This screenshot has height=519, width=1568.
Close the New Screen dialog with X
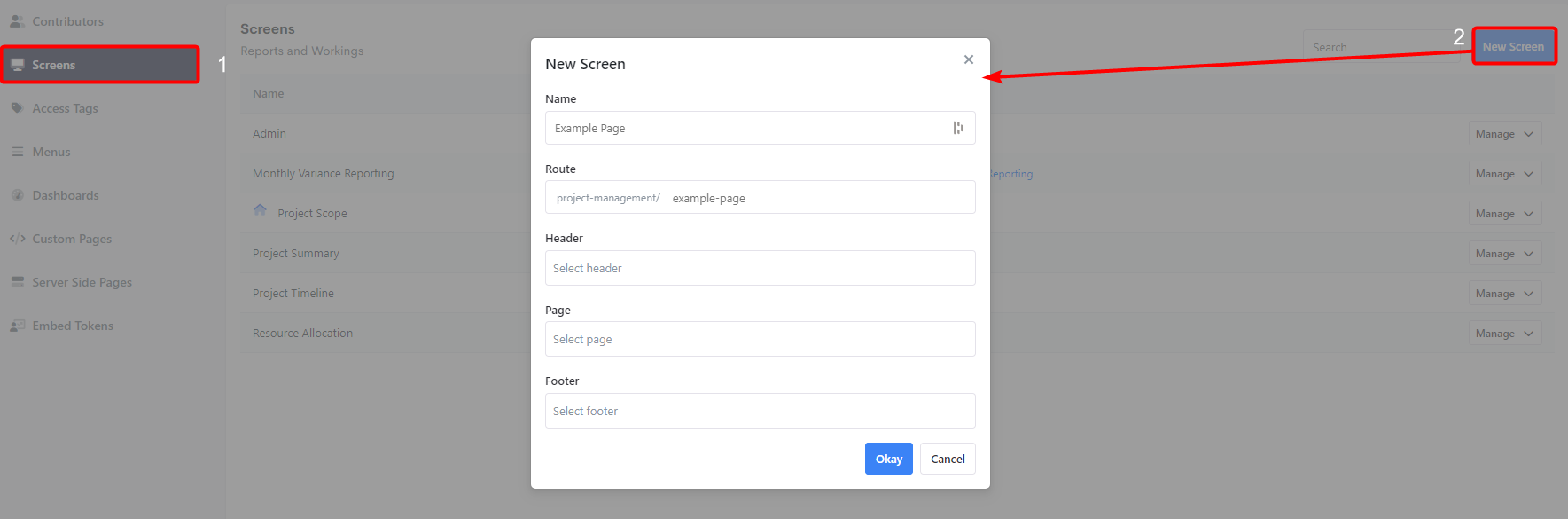968,59
